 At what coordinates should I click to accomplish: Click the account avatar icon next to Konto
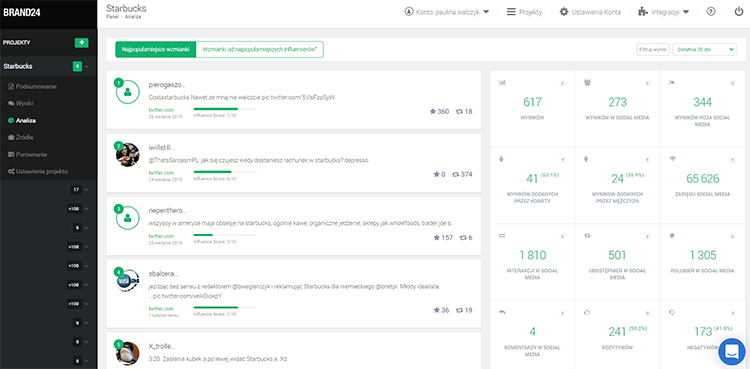408,12
